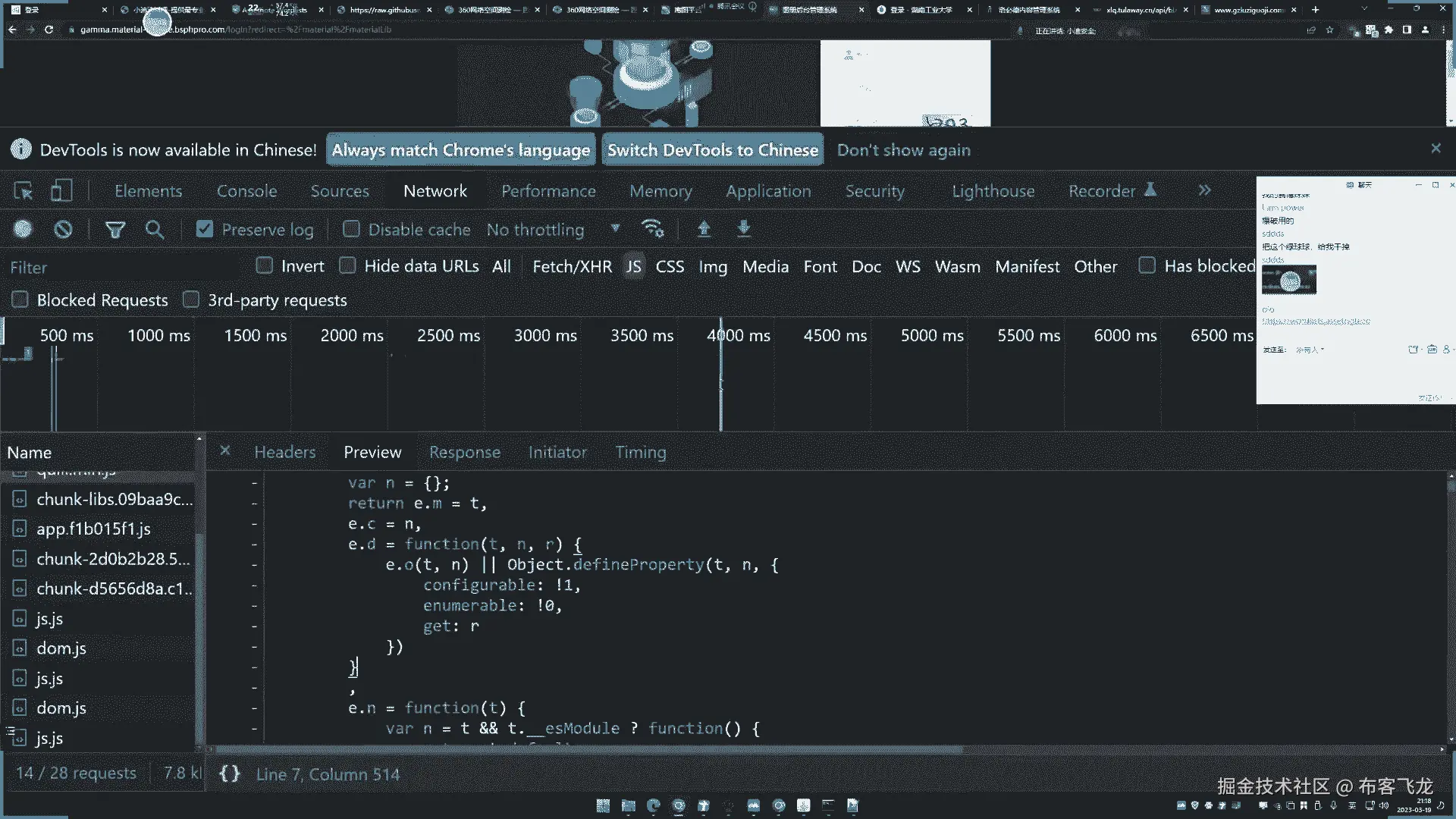This screenshot has height=819, width=1456.
Task: Clear the network log
Action: point(63,229)
